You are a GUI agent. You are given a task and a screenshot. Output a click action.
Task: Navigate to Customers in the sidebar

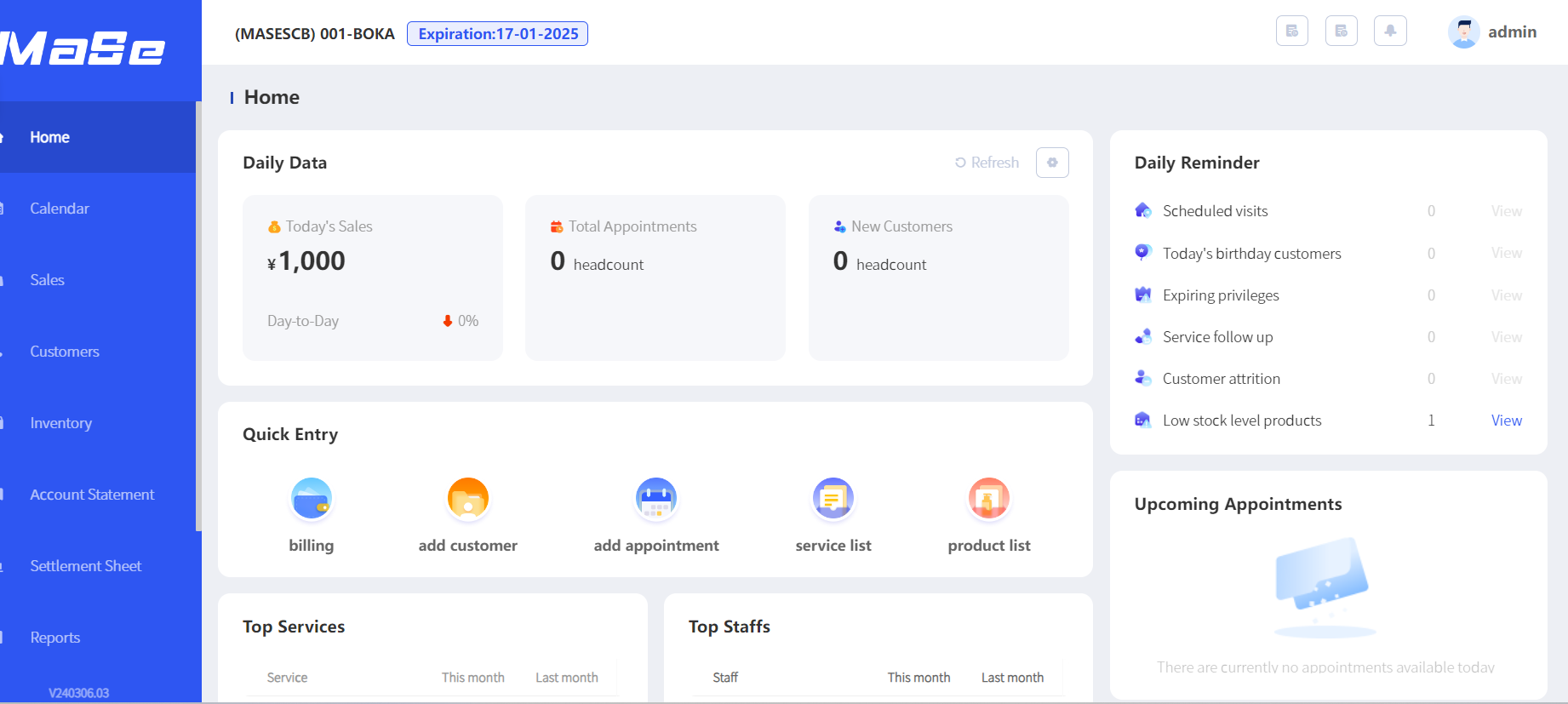pyautogui.click(x=65, y=352)
